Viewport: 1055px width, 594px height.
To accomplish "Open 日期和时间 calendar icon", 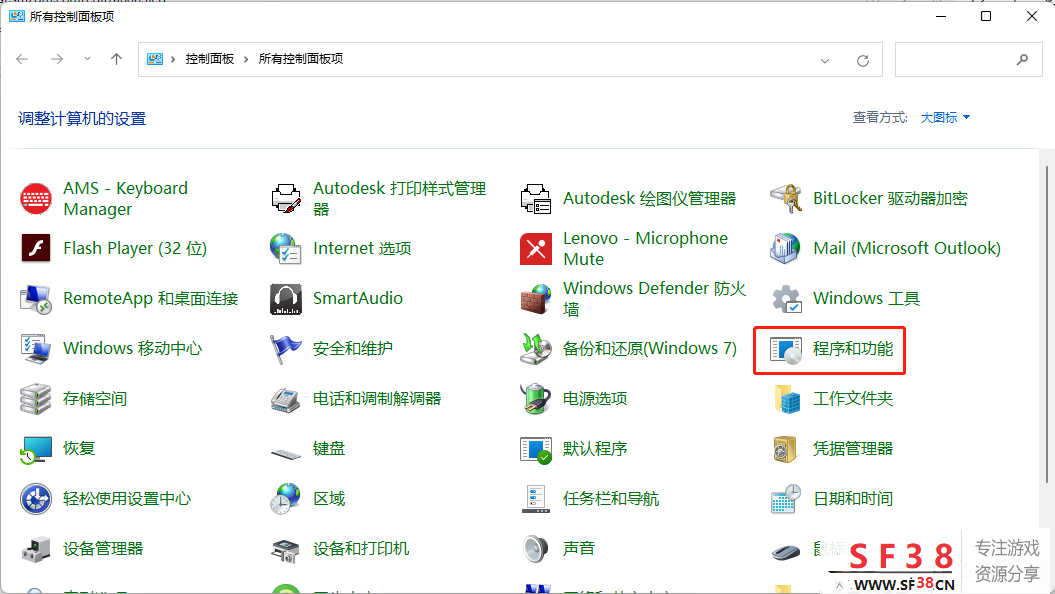I will [785, 499].
